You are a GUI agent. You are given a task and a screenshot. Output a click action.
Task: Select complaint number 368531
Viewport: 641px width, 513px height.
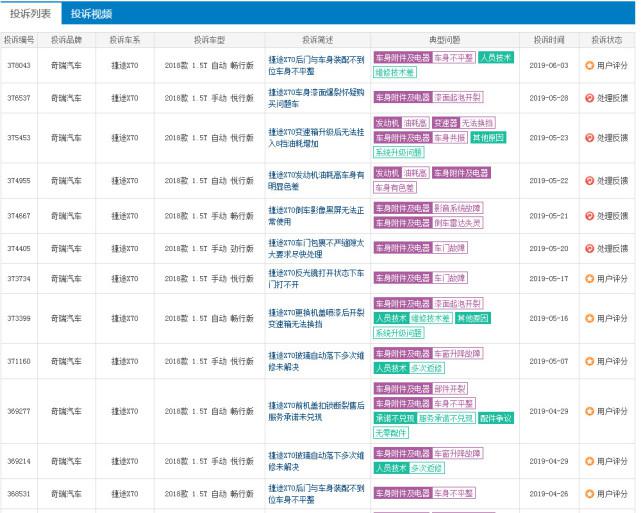coord(19,494)
